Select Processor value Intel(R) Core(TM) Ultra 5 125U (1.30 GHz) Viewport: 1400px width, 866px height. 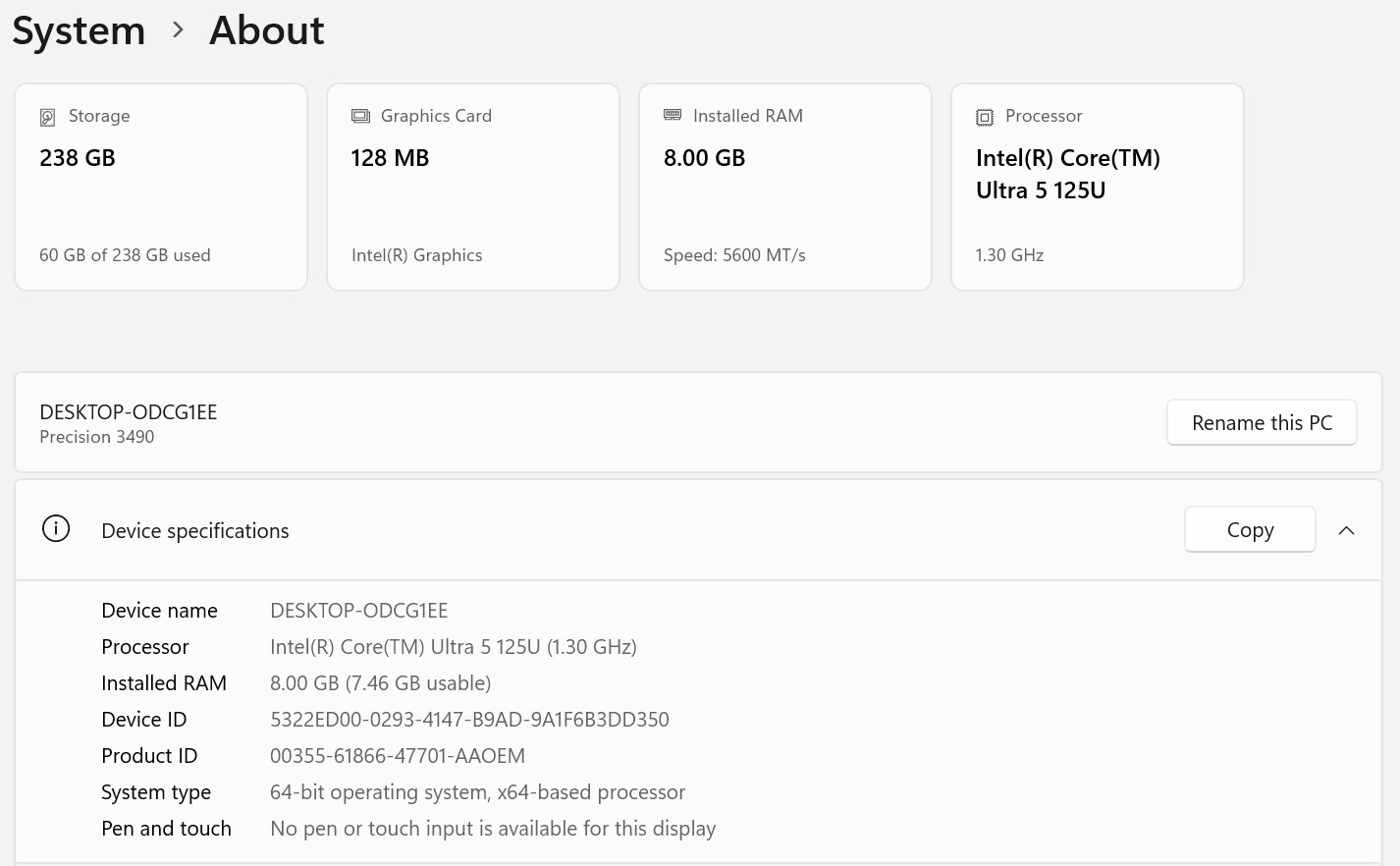[x=454, y=647]
